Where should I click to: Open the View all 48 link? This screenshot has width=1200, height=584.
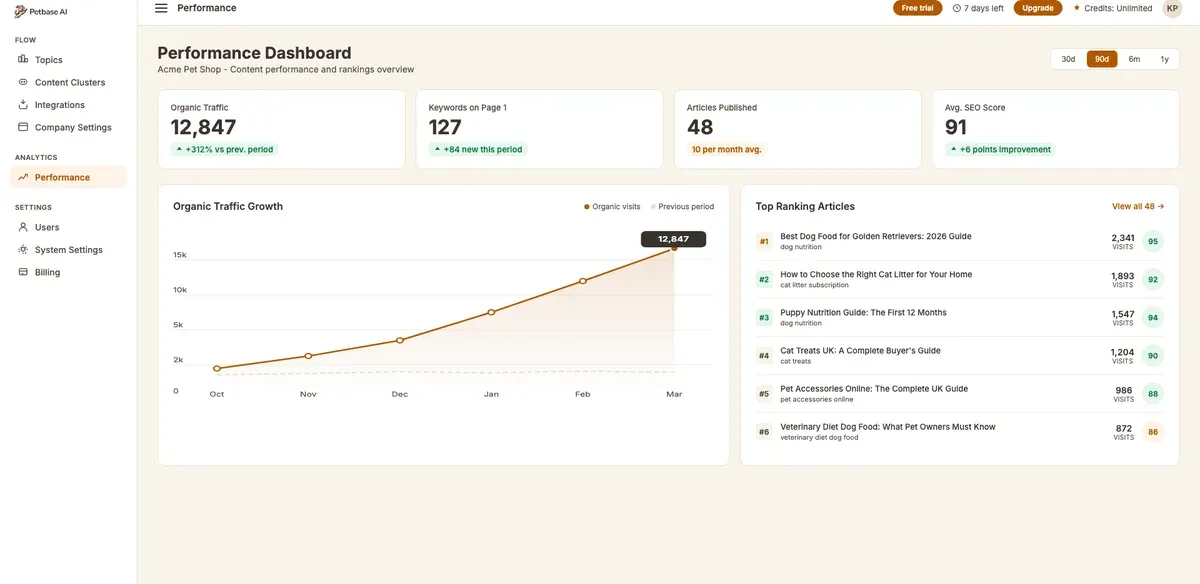(x=1138, y=206)
